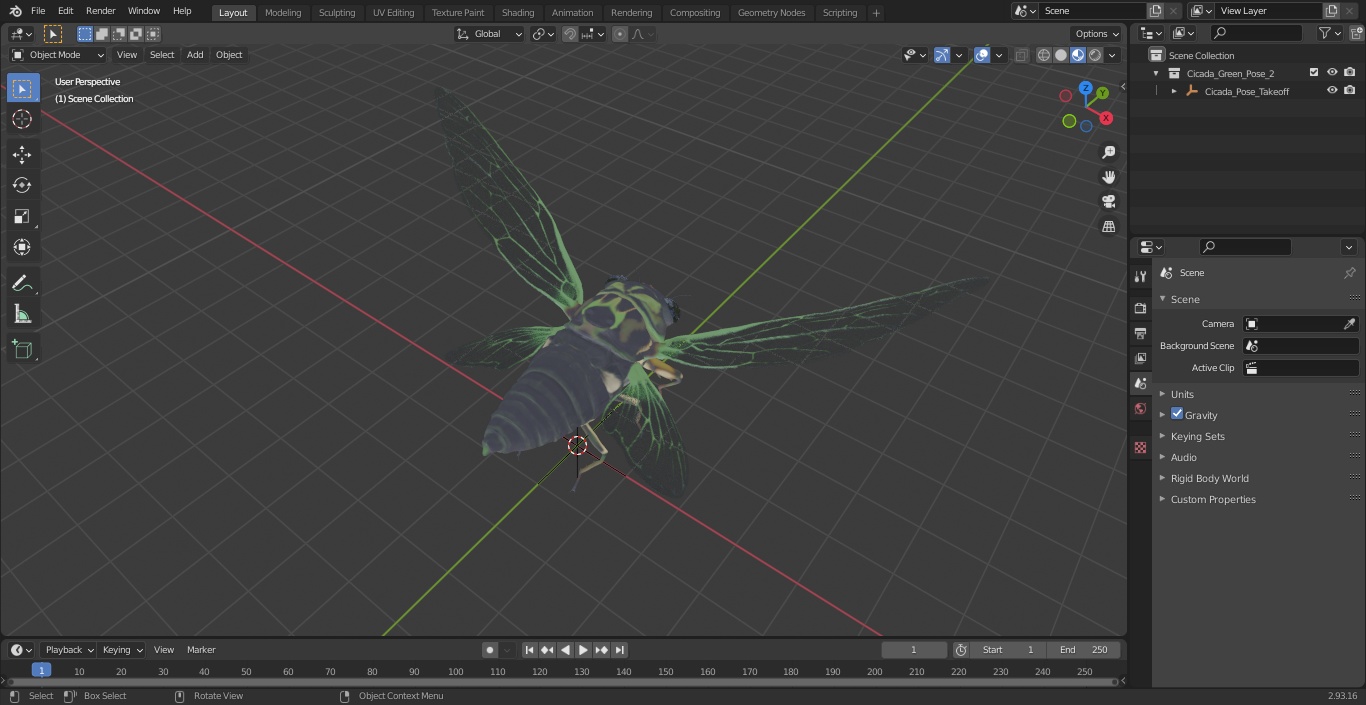Click the timeline frame 1 marker
This screenshot has height=705, width=1366.
point(41,670)
